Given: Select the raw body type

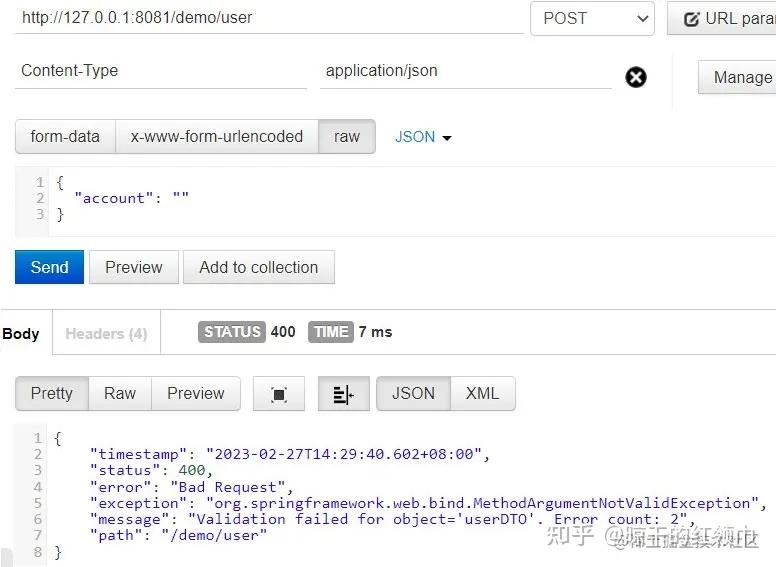Looking at the screenshot, I should [x=347, y=137].
